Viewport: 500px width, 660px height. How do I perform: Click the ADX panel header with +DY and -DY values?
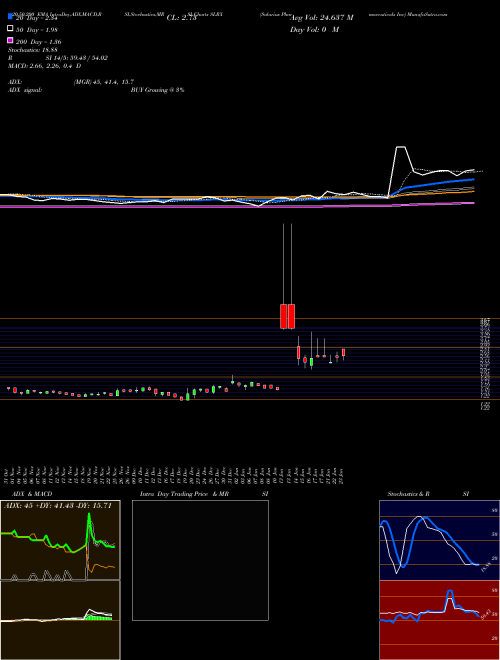[58, 506]
